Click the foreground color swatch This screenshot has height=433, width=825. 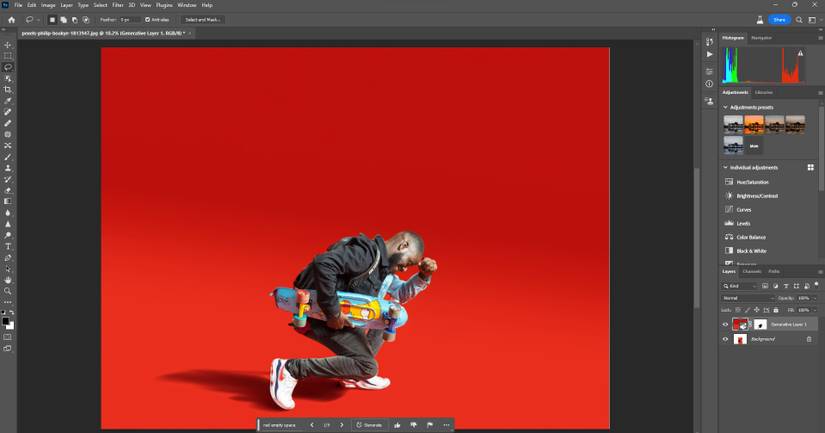click(x=6, y=321)
